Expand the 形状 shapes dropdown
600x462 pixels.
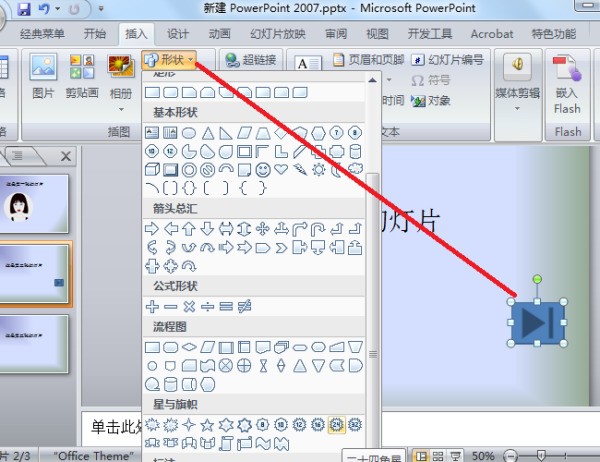point(168,60)
